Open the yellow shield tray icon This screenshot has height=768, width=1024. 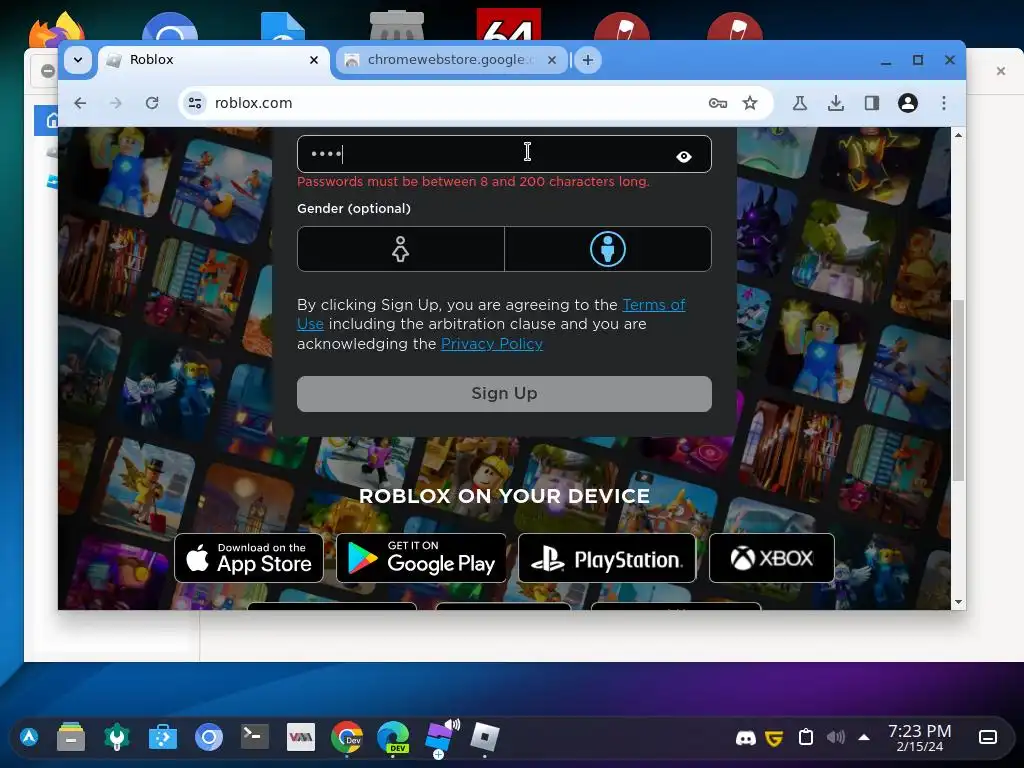click(774, 738)
